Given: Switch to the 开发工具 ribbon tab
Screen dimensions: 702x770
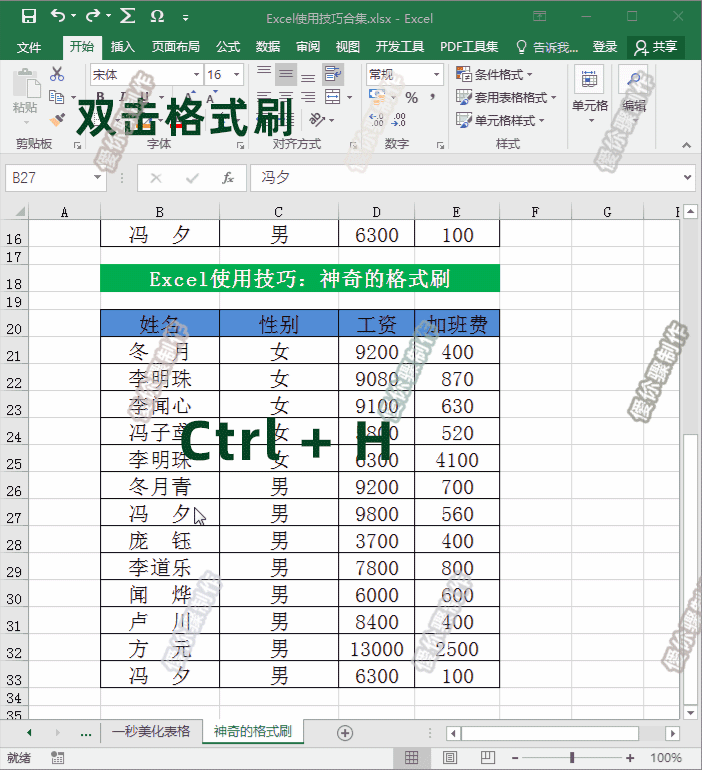Looking at the screenshot, I should 400,47.
